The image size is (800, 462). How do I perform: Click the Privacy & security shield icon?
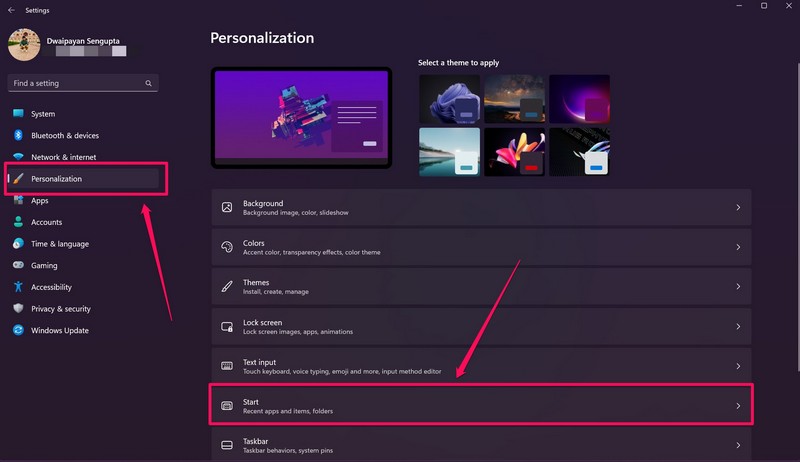point(18,309)
